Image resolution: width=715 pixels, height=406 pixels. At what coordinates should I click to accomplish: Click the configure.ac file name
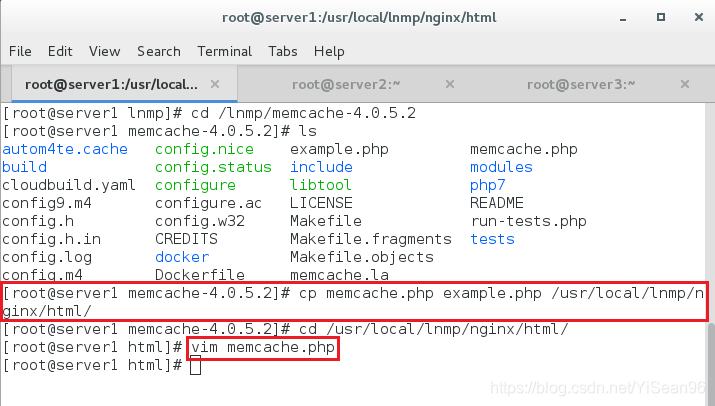point(208,203)
